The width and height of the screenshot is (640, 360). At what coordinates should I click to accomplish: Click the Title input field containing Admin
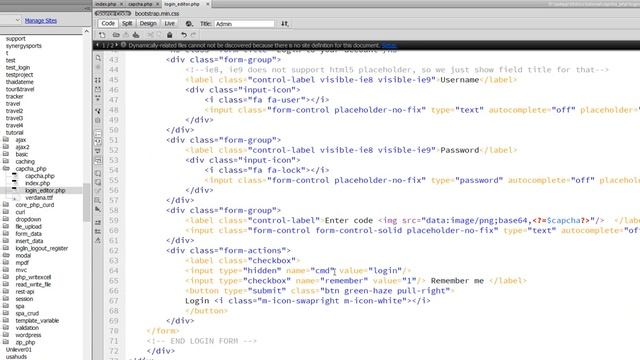pos(244,24)
